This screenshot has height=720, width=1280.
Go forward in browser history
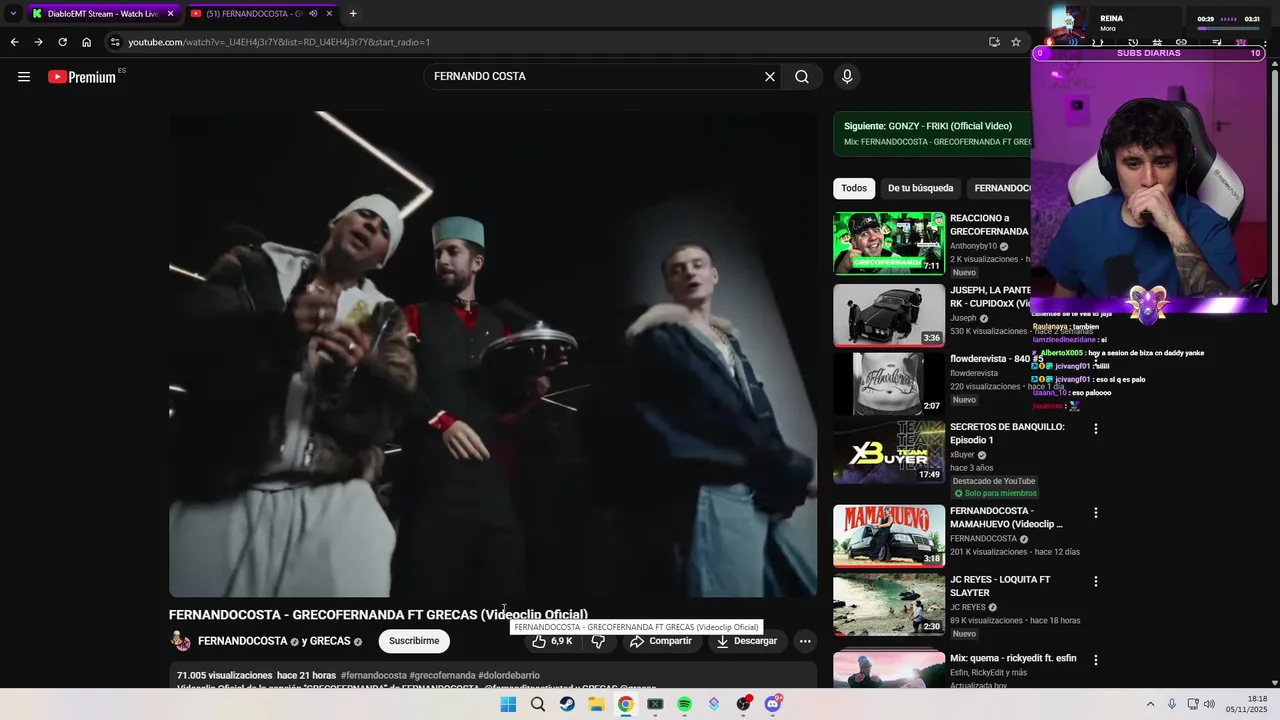(x=38, y=42)
